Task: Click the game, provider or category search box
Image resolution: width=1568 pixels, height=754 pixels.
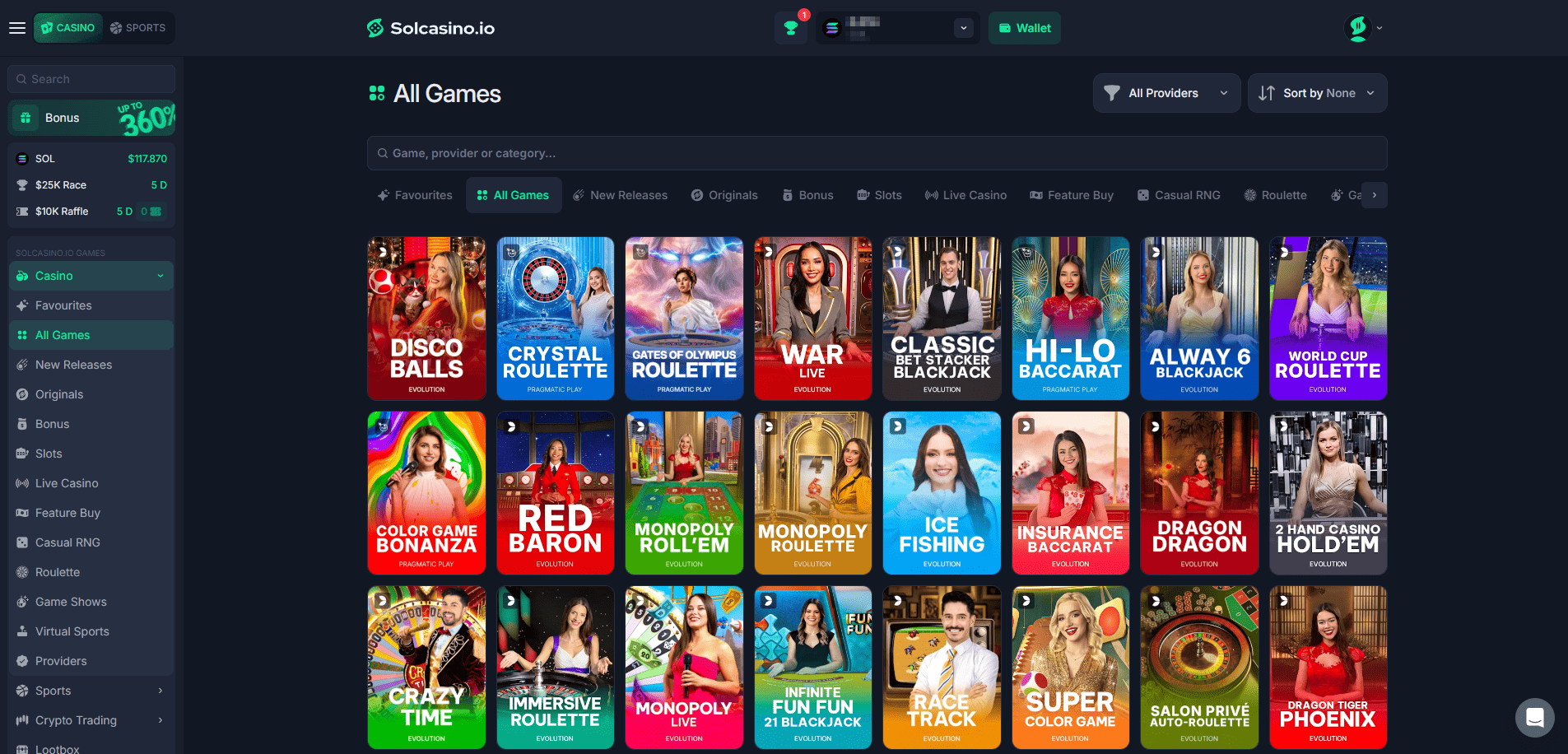Action: [877, 153]
